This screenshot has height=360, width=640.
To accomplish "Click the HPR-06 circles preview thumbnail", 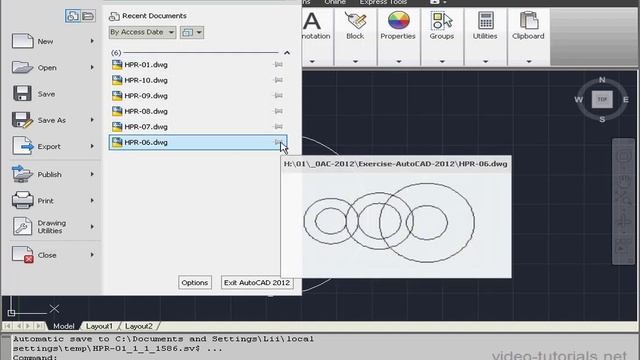I will coord(396,224).
